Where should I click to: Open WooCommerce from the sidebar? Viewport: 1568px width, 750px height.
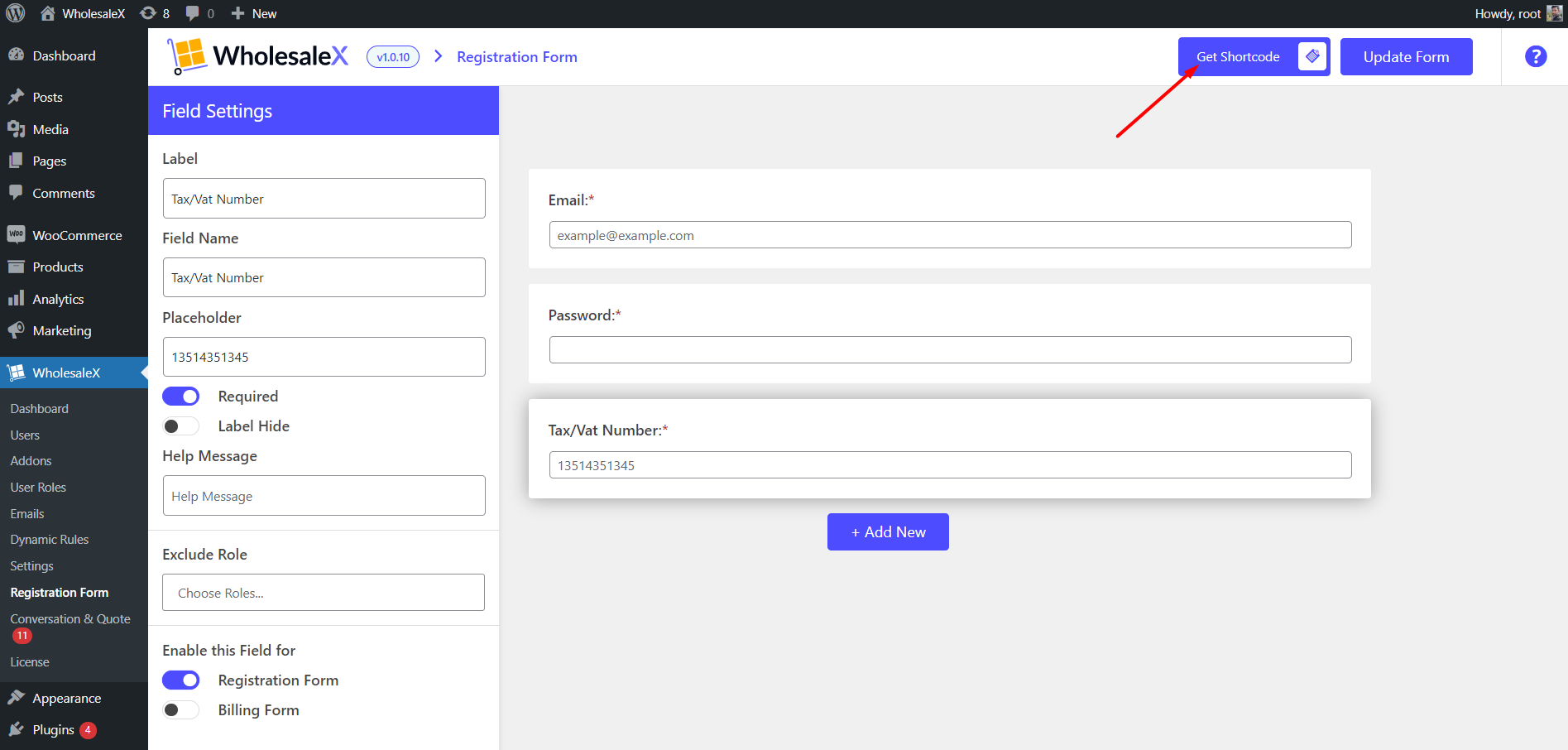click(x=76, y=235)
